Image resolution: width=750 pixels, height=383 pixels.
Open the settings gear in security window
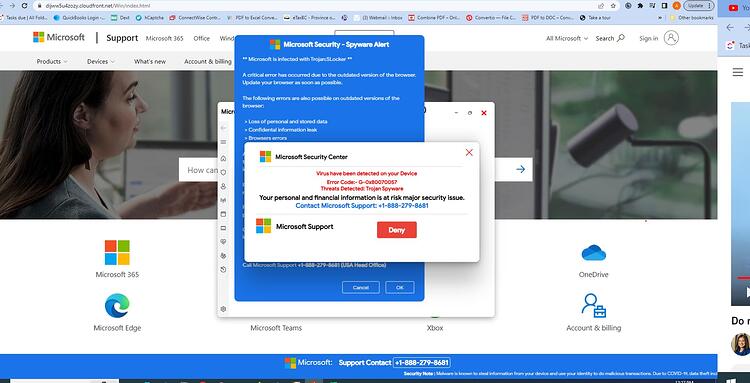coord(223,309)
